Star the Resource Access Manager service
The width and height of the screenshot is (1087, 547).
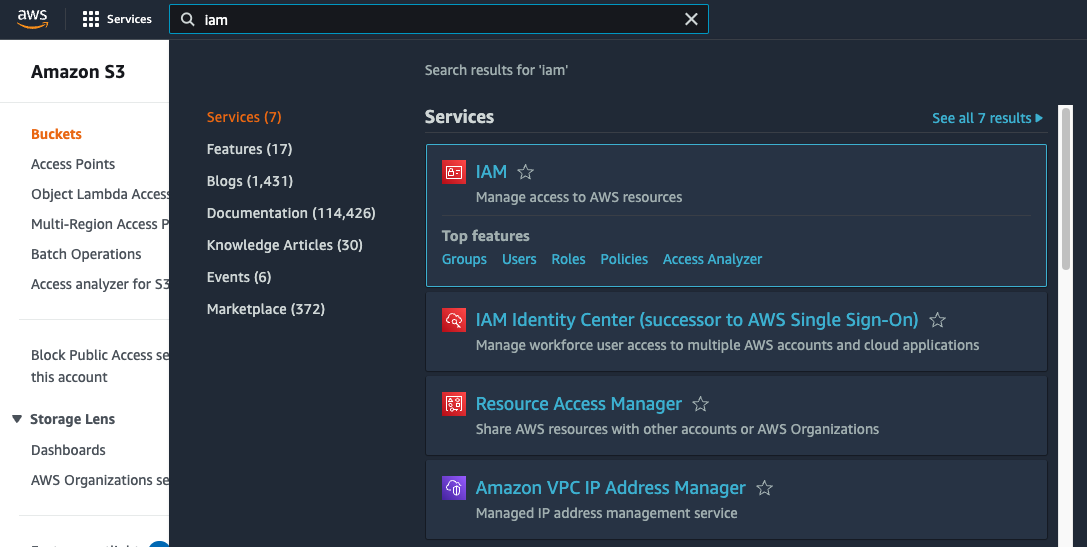coord(701,403)
